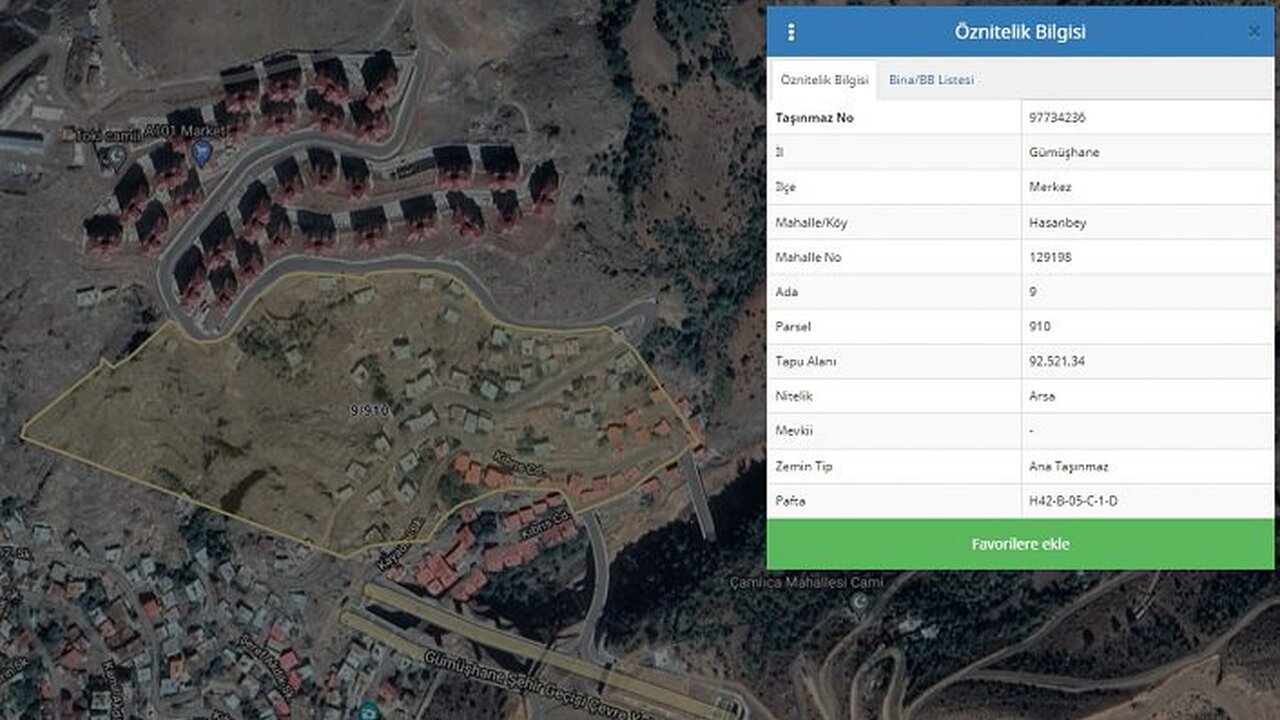Click the Öznitelik Bilgisi panel title bar
Image resolution: width=1280 pixels, height=720 pixels.
tap(1020, 32)
